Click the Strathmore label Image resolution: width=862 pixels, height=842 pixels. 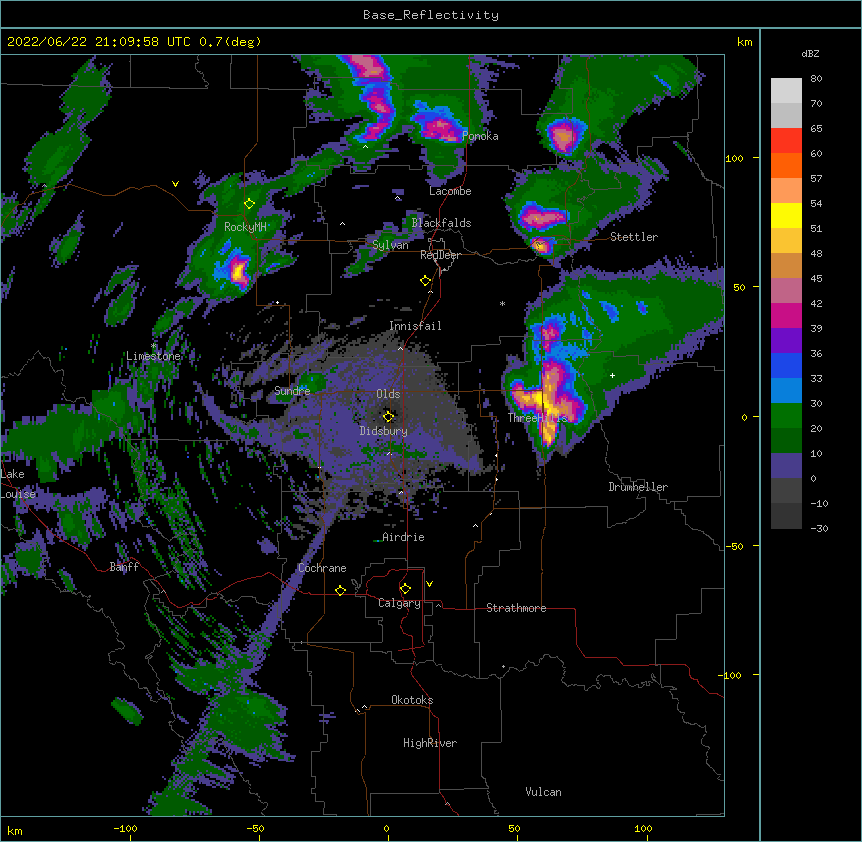516,608
